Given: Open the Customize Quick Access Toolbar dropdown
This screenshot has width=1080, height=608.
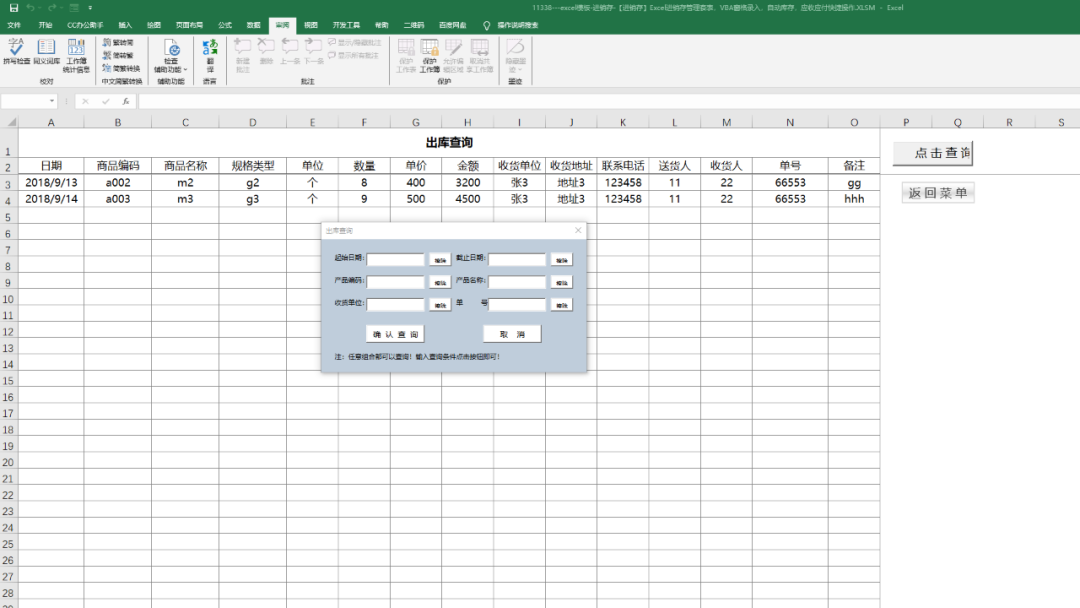Looking at the screenshot, I should 90,8.
